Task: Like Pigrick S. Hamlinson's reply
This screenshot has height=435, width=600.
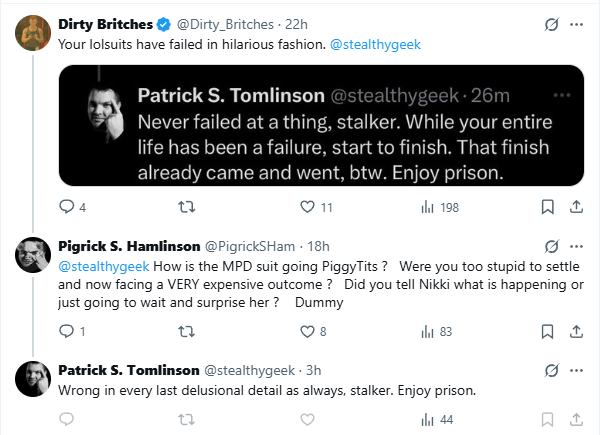Action: click(x=307, y=331)
